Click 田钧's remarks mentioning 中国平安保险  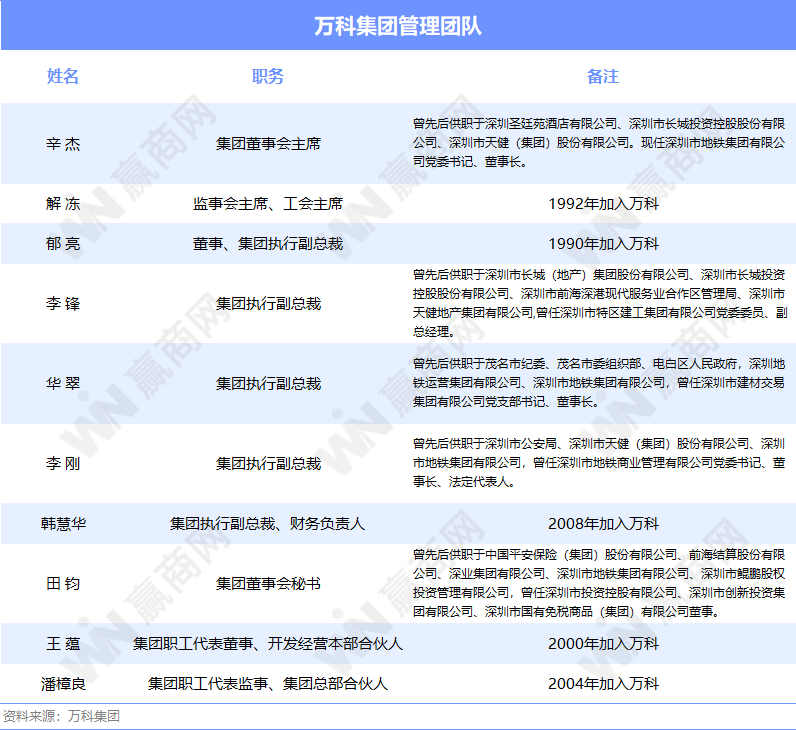pos(599,583)
